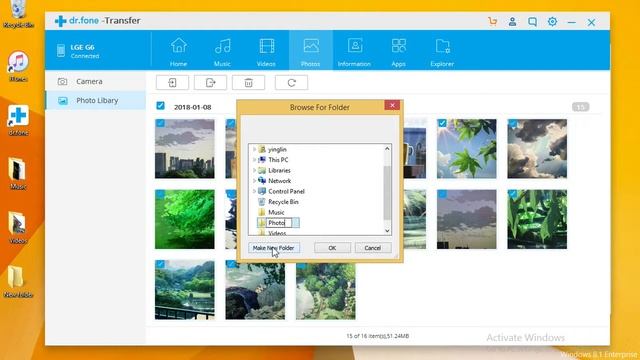The height and width of the screenshot is (360, 640).
Task: Select Recycle Bin in the folder tree
Action: (x=283, y=202)
